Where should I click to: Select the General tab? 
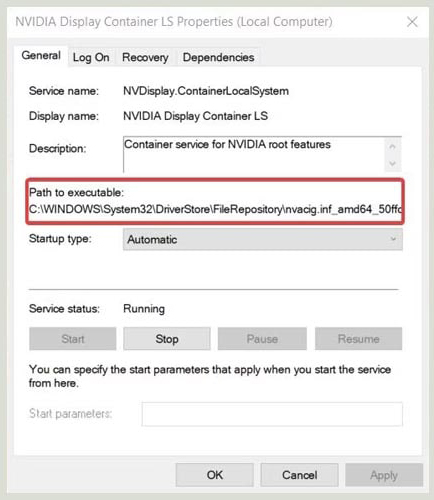[41, 56]
